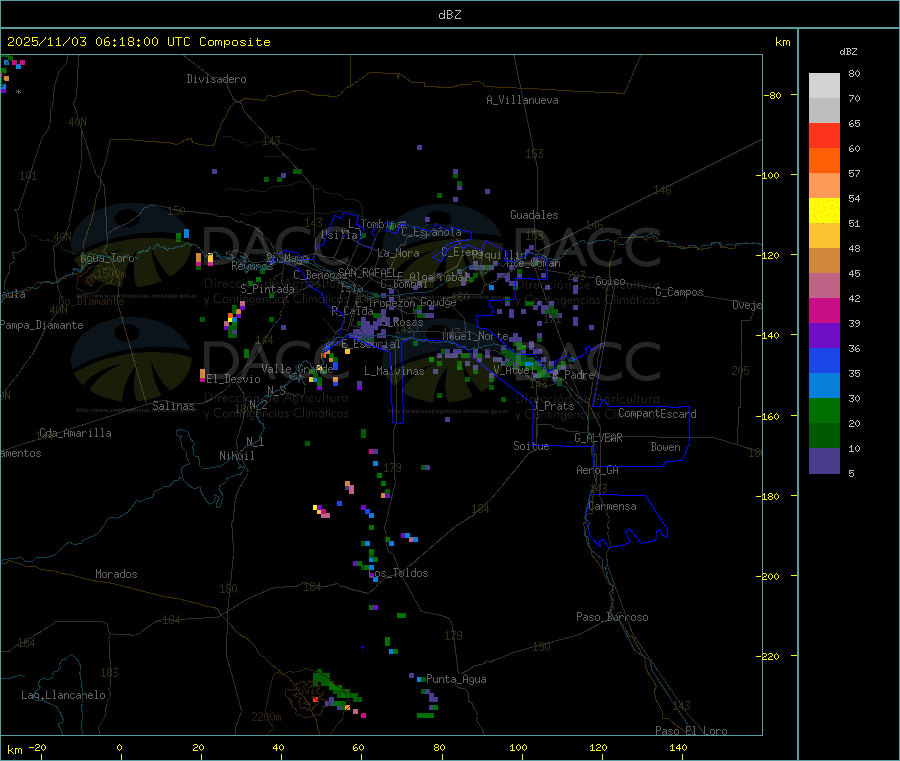Click the SAN_RAFAEL city label
The height and width of the screenshot is (761, 900).
(367, 272)
